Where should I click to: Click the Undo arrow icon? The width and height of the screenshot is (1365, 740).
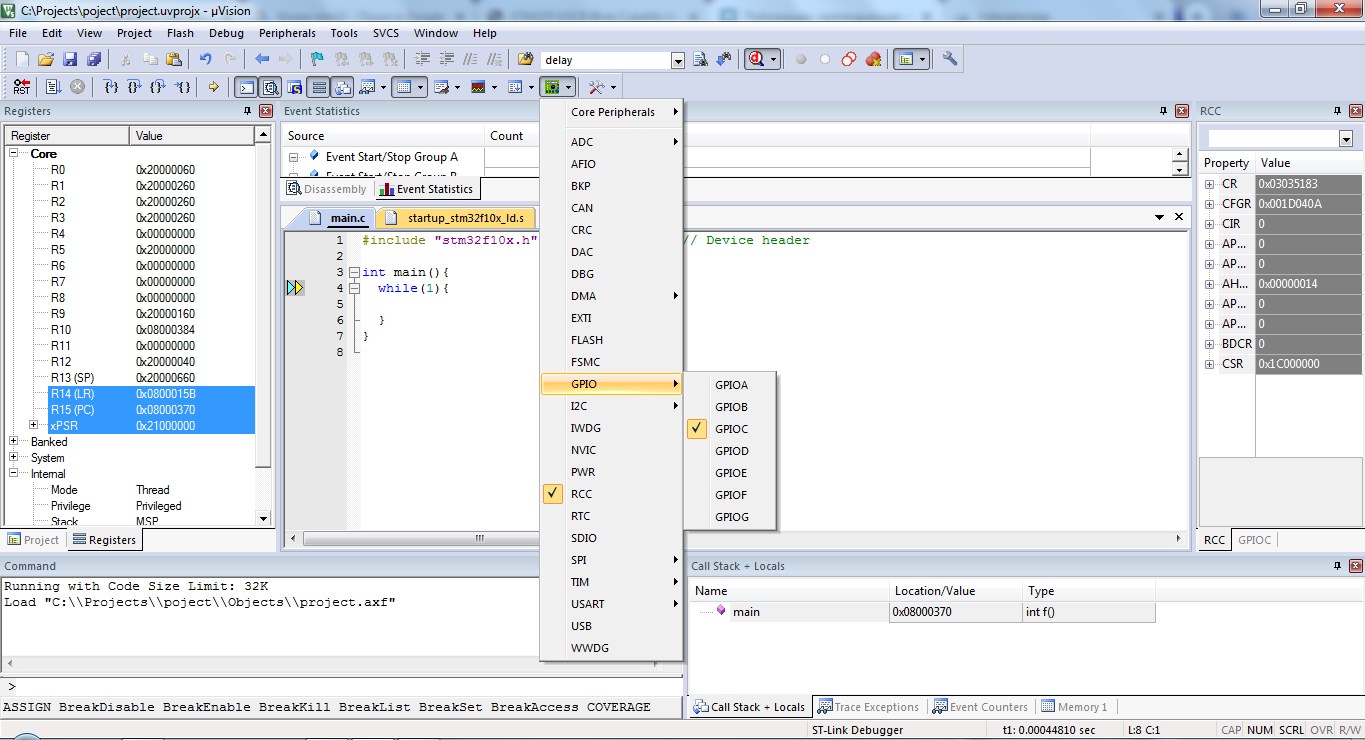coord(205,60)
